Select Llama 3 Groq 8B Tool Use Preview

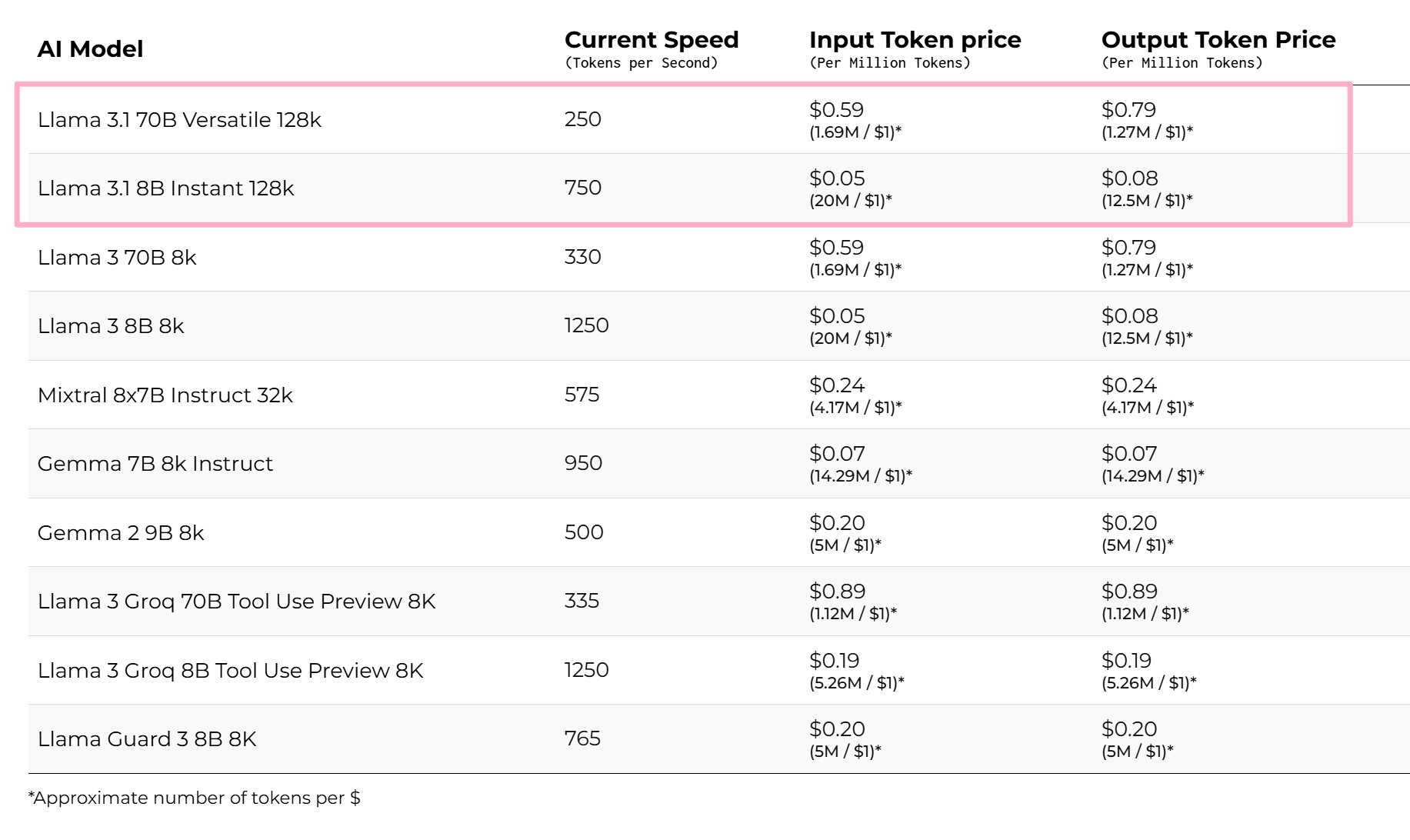pos(231,671)
